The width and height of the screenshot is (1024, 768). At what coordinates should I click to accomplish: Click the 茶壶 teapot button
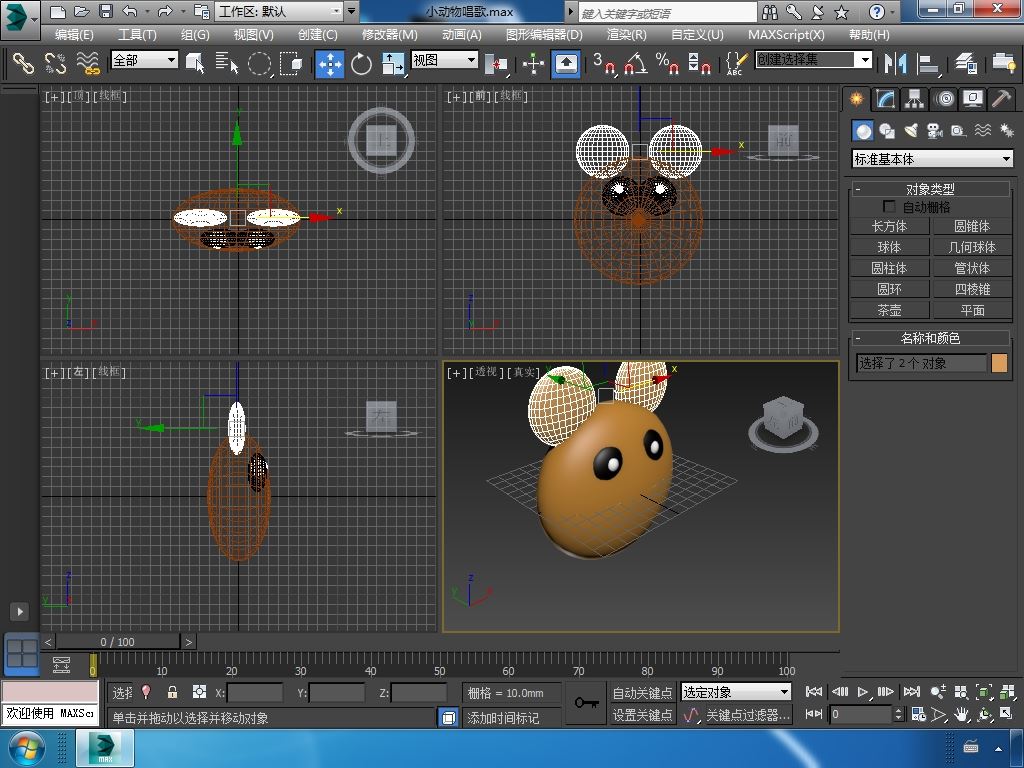[889, 310]
